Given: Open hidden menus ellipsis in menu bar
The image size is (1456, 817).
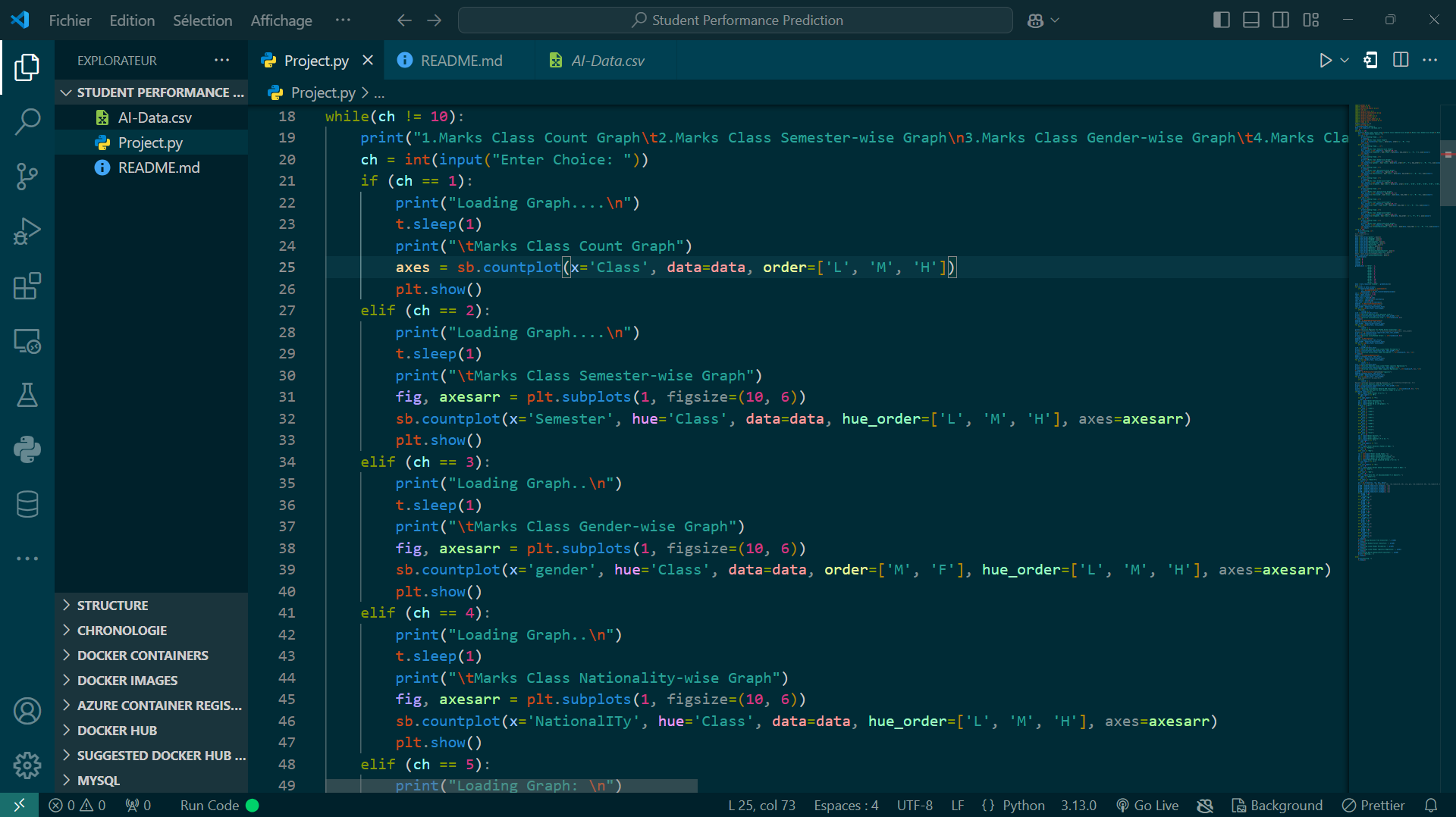Looking at the screenshot, I should click(343, 20).
